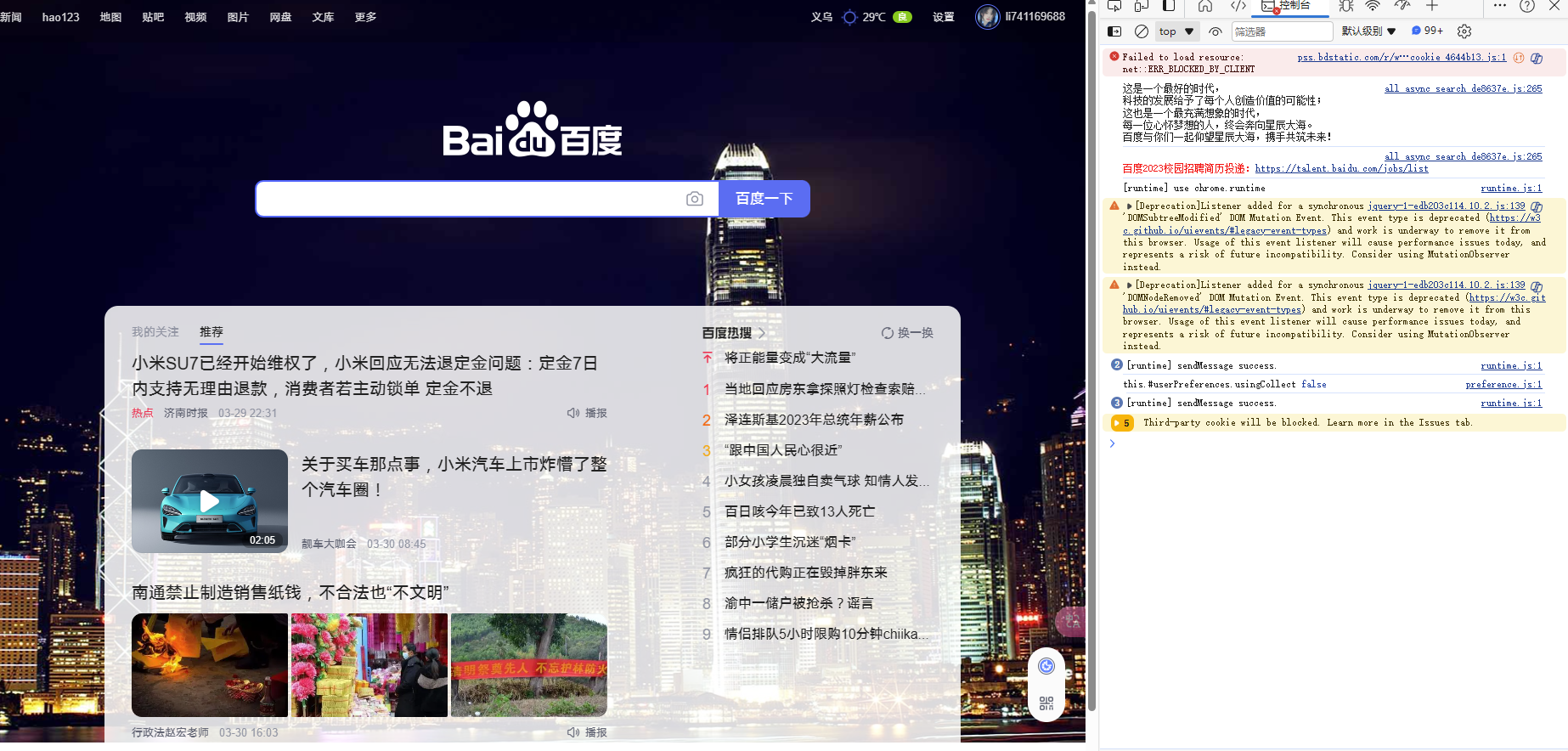Click AI icon on DOMSubtreeModified warning
Screen dimensions: 1568x751
tap(1537, 206)
